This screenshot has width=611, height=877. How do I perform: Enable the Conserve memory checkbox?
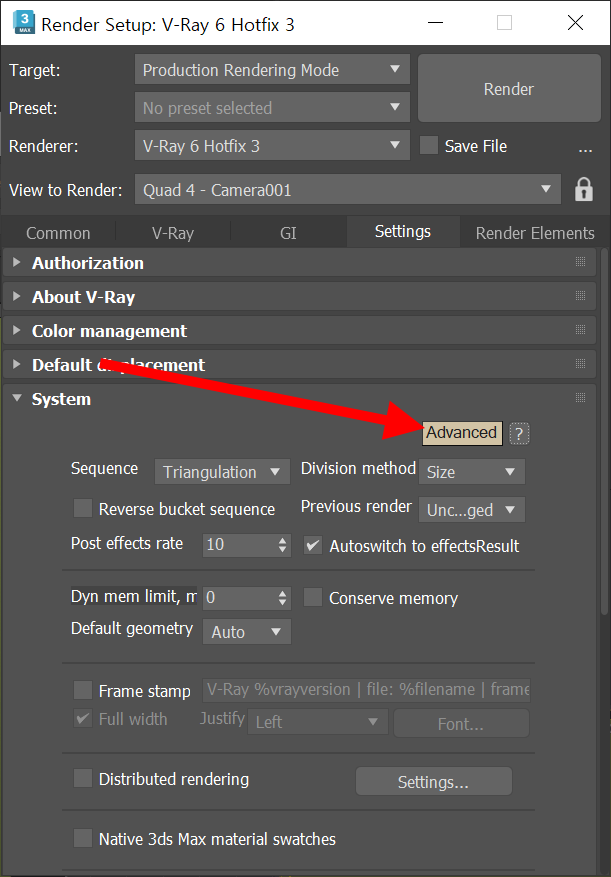click(313, 598)
